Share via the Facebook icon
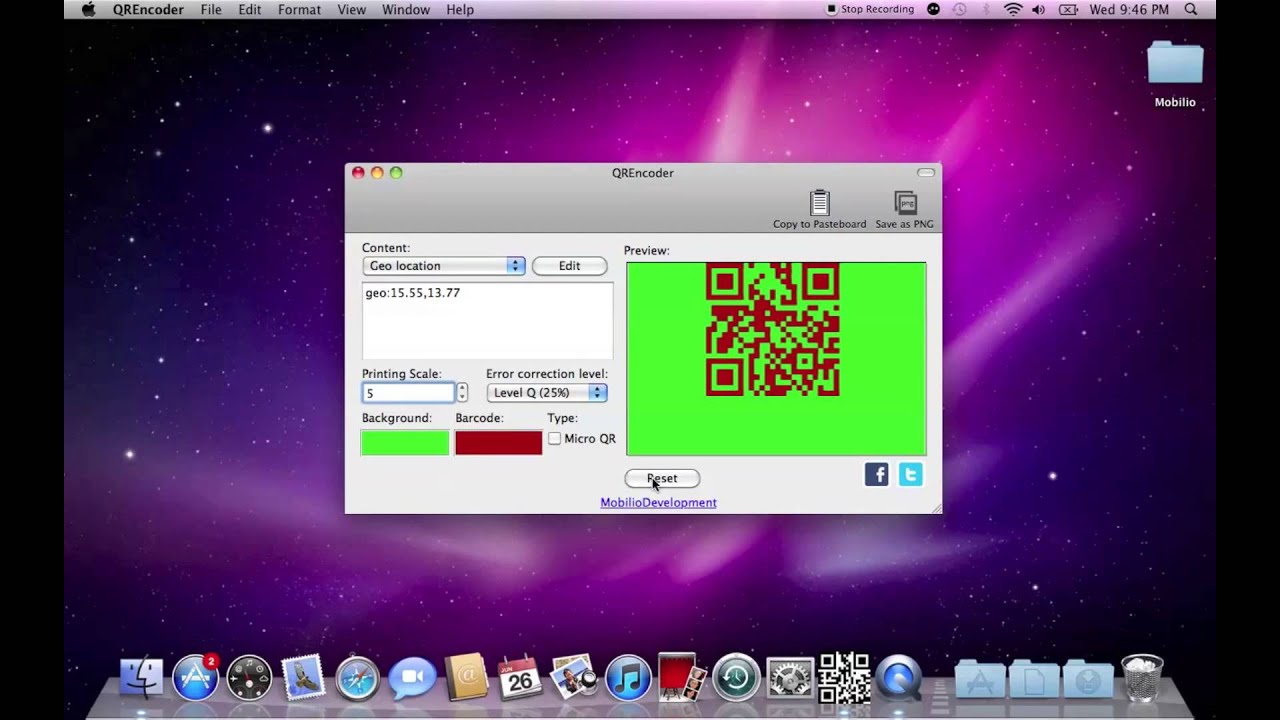The image size is (1280, 720). tap(876, 475)
